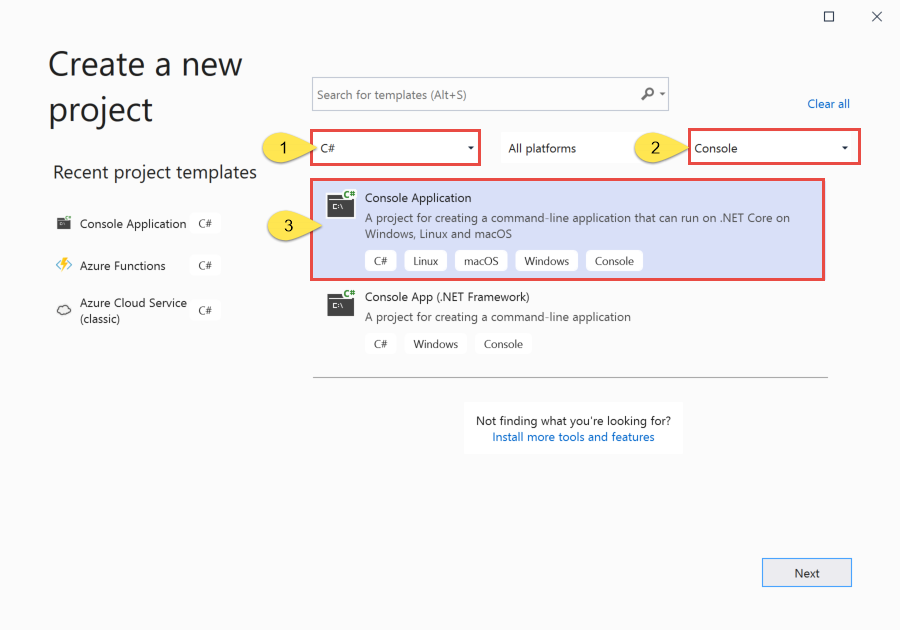Select Console App (.NET Framework) template
Viewport: 900px width, 630px height.
(570, 321)
